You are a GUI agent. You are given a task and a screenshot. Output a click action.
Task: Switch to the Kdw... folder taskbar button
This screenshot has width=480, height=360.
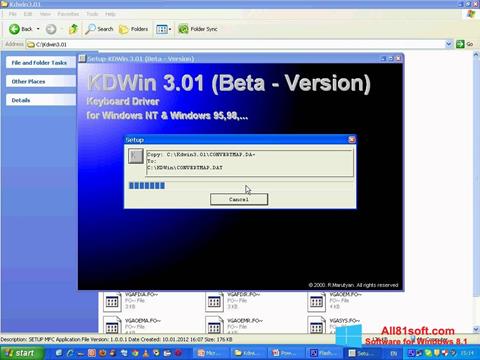tap(249, 353)
